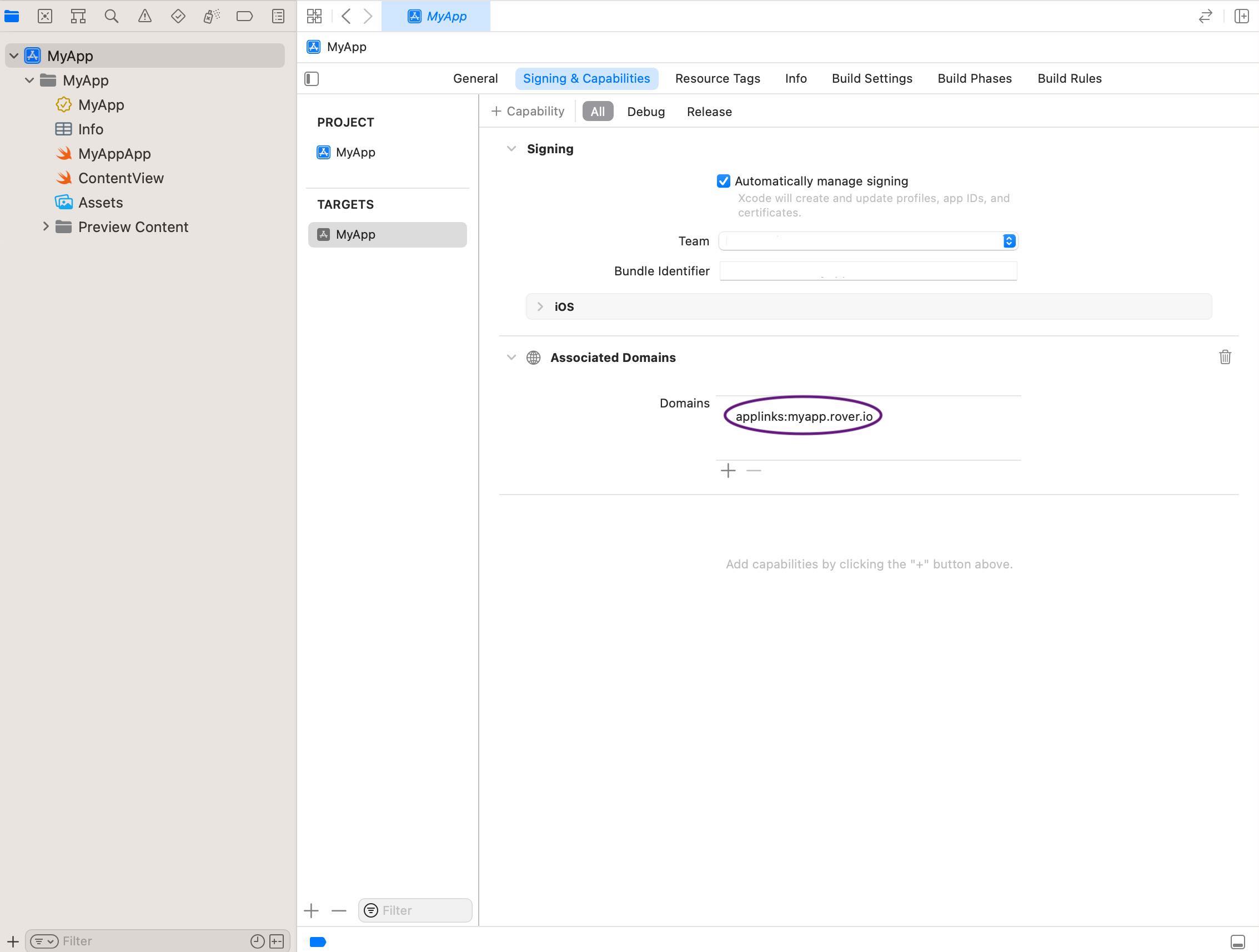Screen dimensions: 1259x952
Task: Show only recent files clock icon
Action: pos(257,941)
